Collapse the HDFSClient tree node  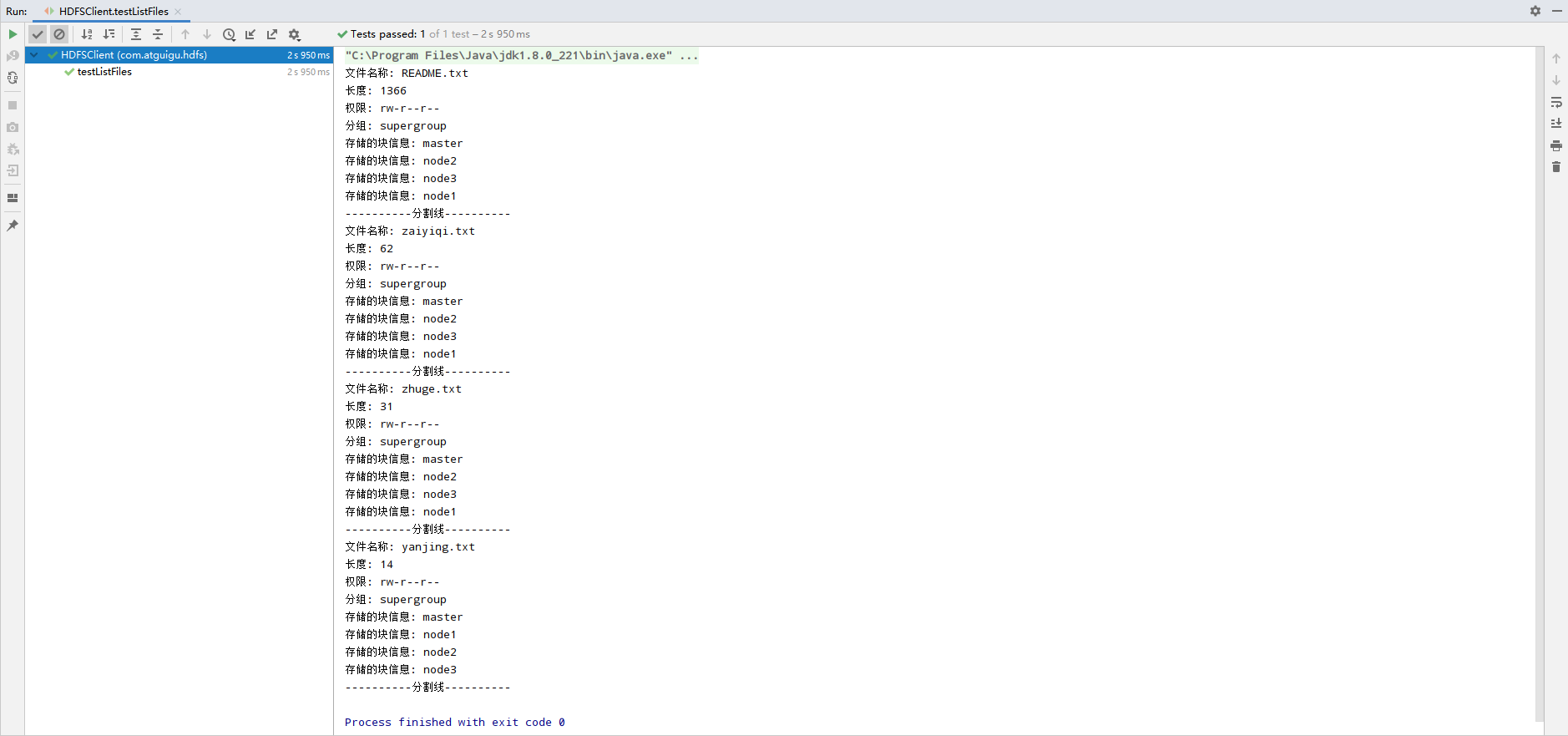(x=34, y=55)
